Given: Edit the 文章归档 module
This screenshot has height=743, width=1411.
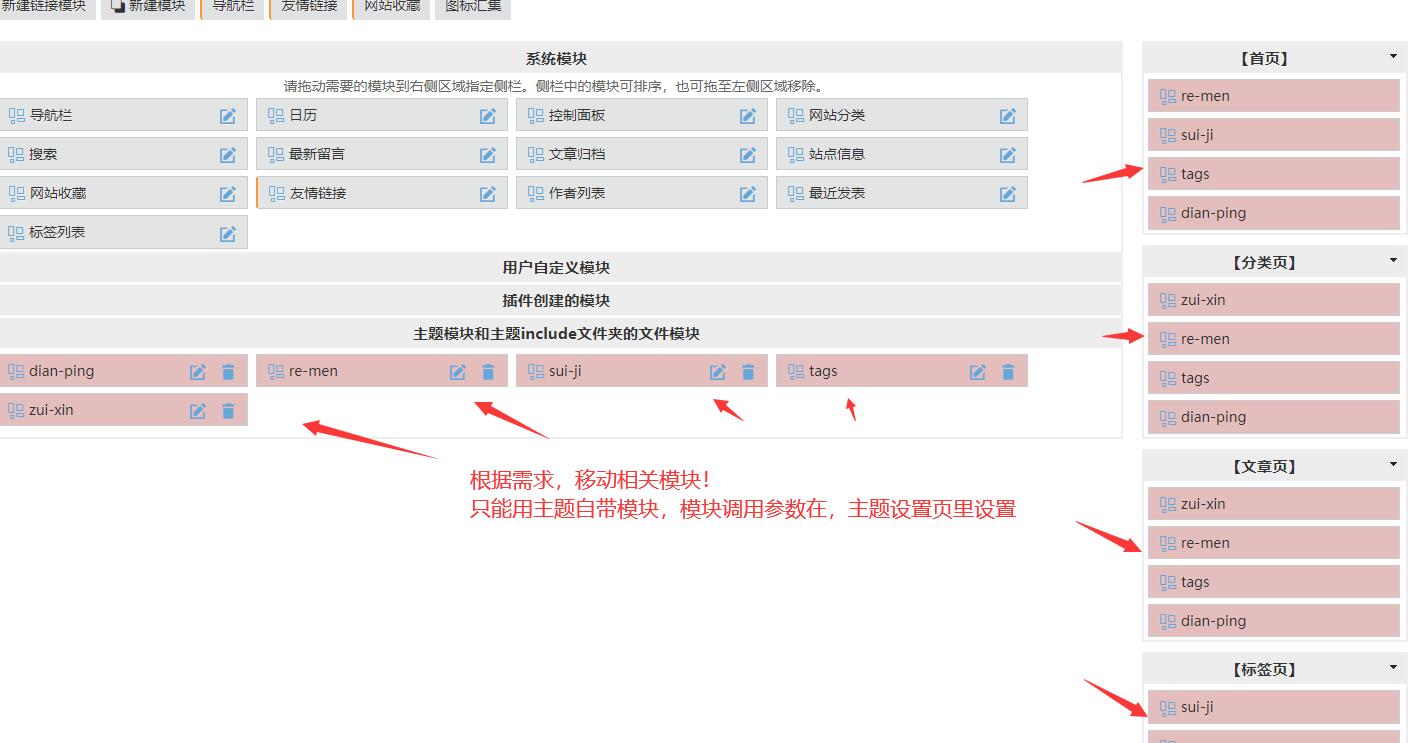Looking at the screenshot, I should 748,155.
